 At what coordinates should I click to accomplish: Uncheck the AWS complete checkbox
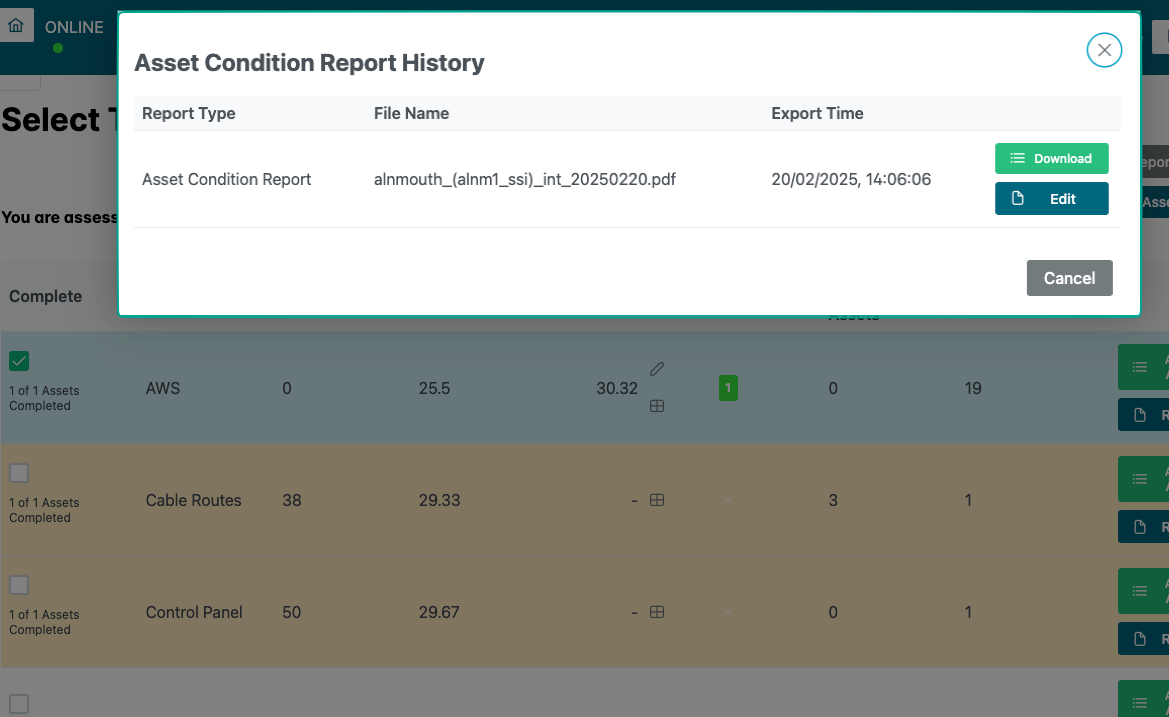click(19, 361)
